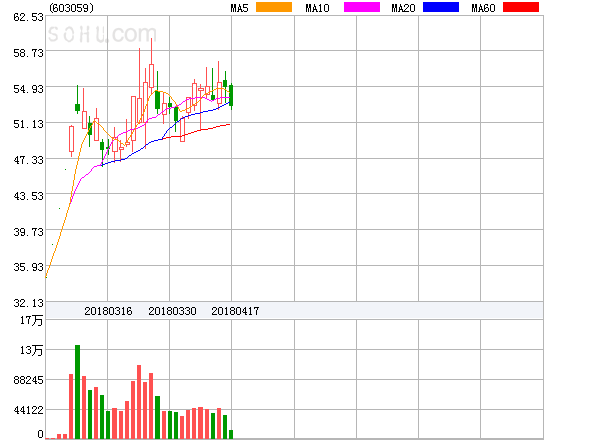
Task: Click the 20180417 date label
Action: tap(235, 311)
